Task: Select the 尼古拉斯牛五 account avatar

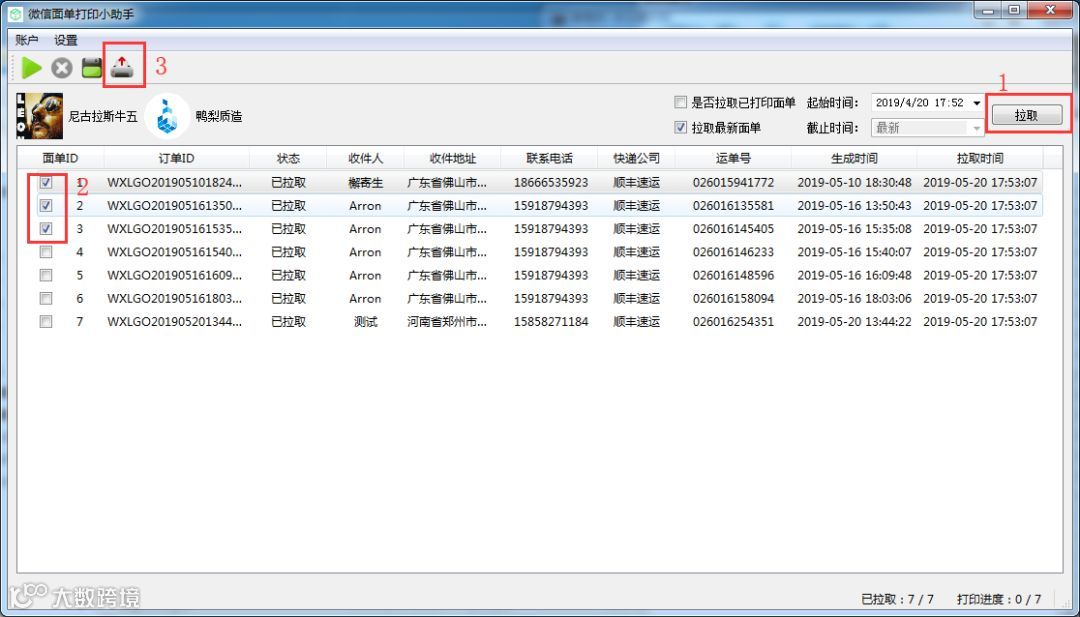Action: coord(39,116)
